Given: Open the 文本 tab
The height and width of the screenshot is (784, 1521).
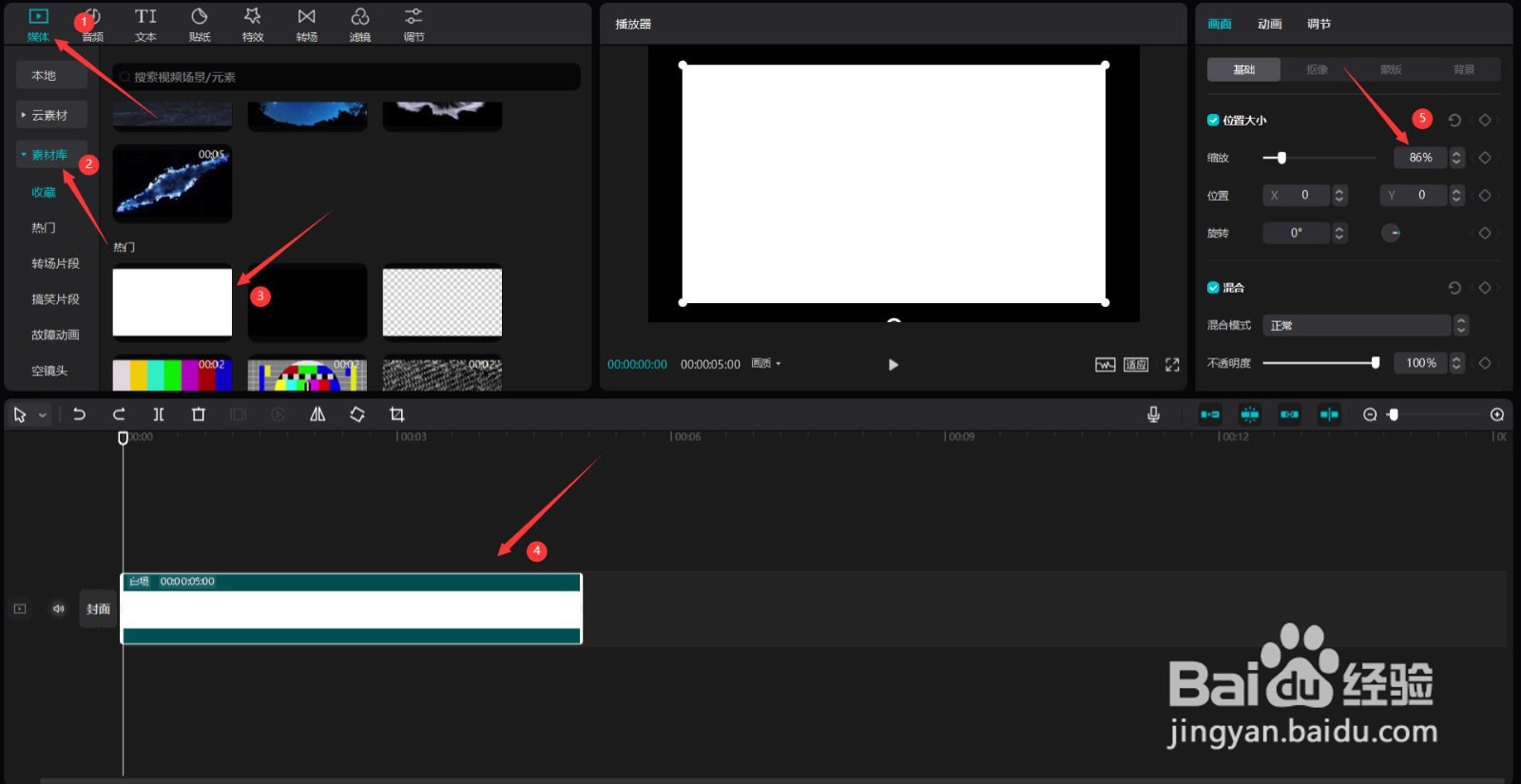Looking at the screenshot, I should click(x=145, y=24).
